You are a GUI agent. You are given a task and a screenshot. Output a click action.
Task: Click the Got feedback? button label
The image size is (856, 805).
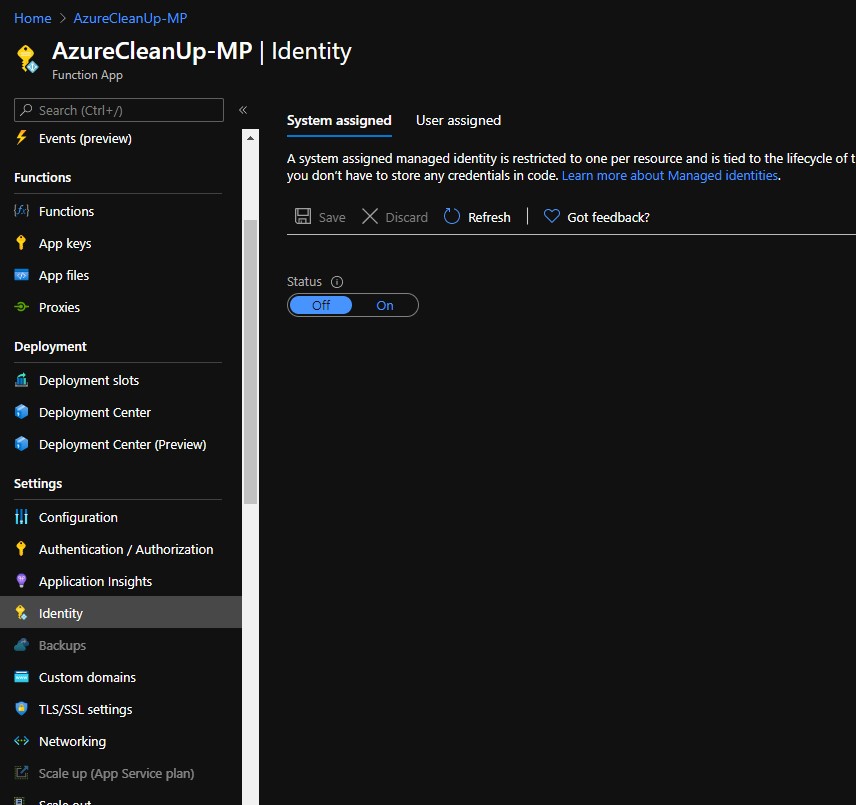[x=608, y=217]
